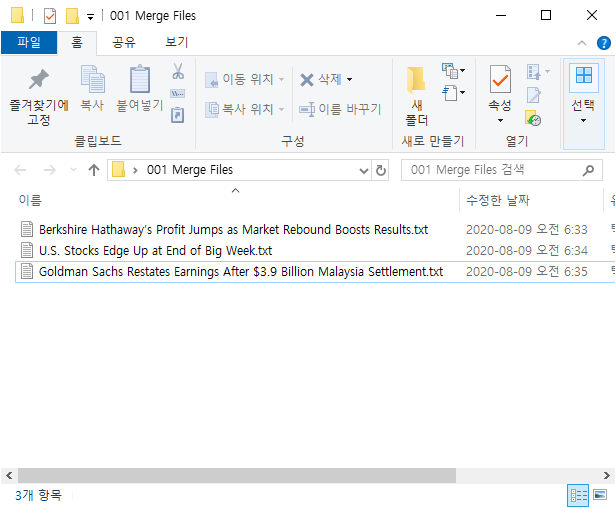
Task: Open the Recent locations dropdown
Action: [73, 170]
